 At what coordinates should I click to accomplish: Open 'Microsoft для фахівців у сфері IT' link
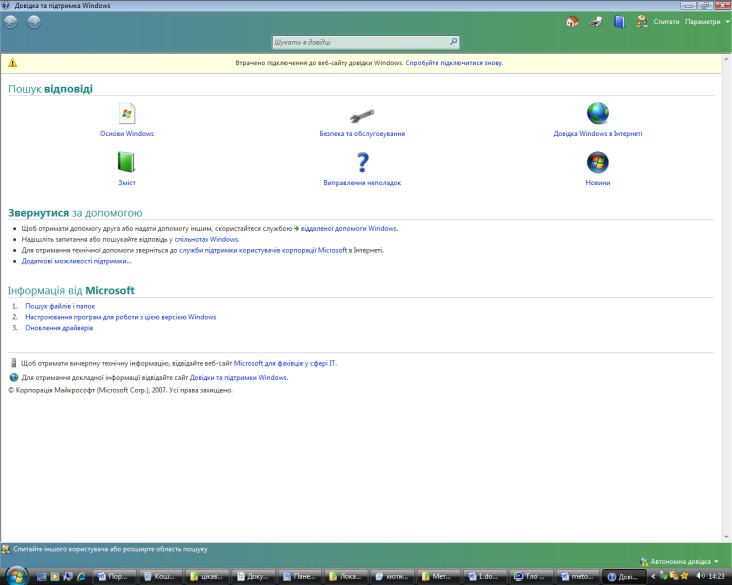(285, 363)
